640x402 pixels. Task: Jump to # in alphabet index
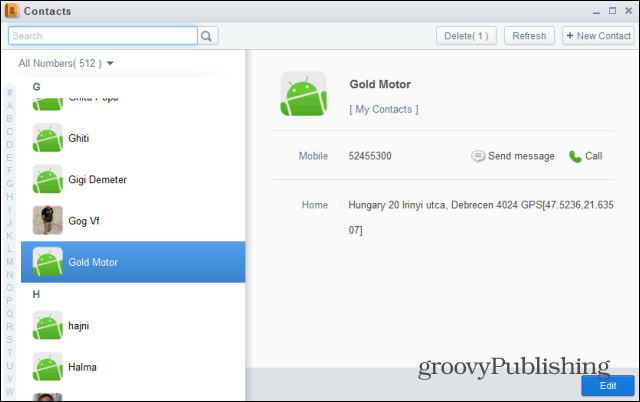click(x=10, y=93)
